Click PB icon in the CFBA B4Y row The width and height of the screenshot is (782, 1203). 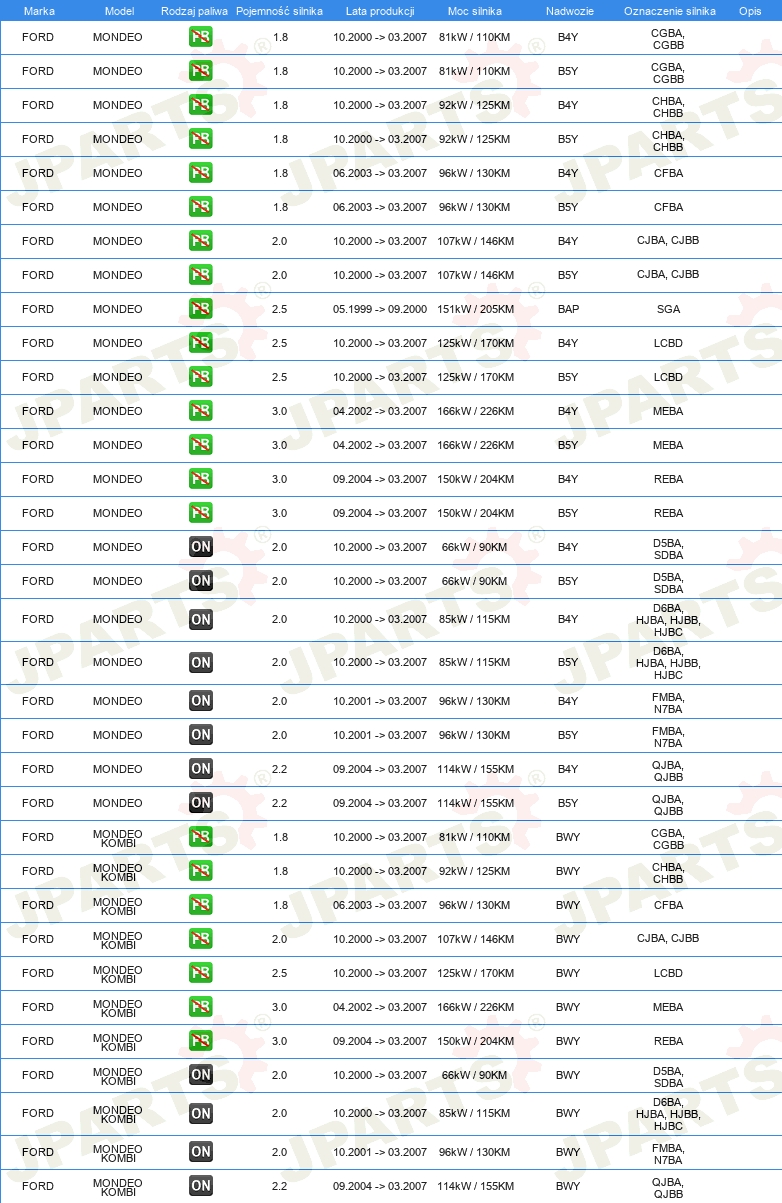point(201,174)
